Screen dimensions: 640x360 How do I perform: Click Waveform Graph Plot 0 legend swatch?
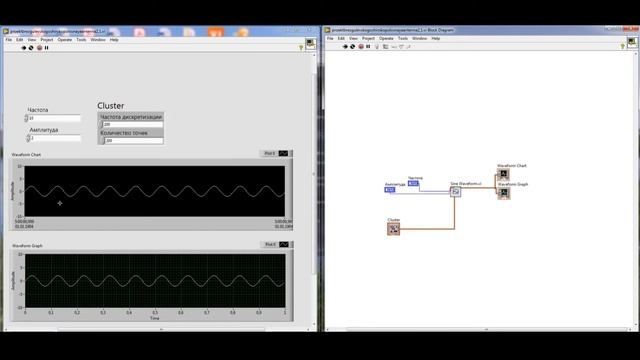[284, 244]
